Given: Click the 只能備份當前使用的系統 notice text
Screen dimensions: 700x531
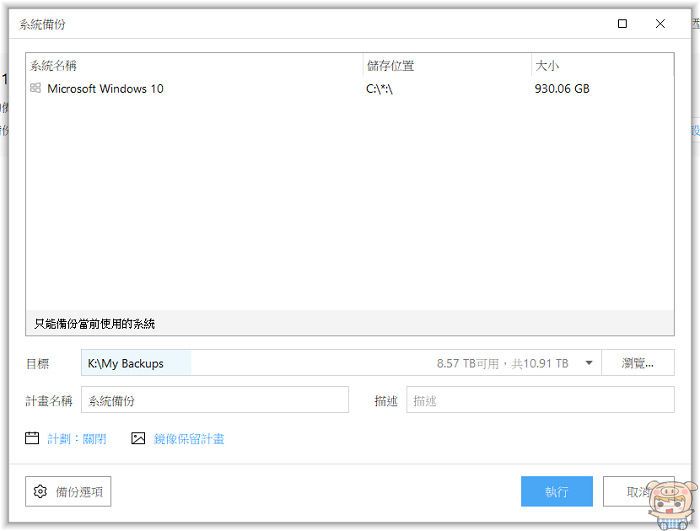Looking at the screenshot, I should [x=95, y=323].
